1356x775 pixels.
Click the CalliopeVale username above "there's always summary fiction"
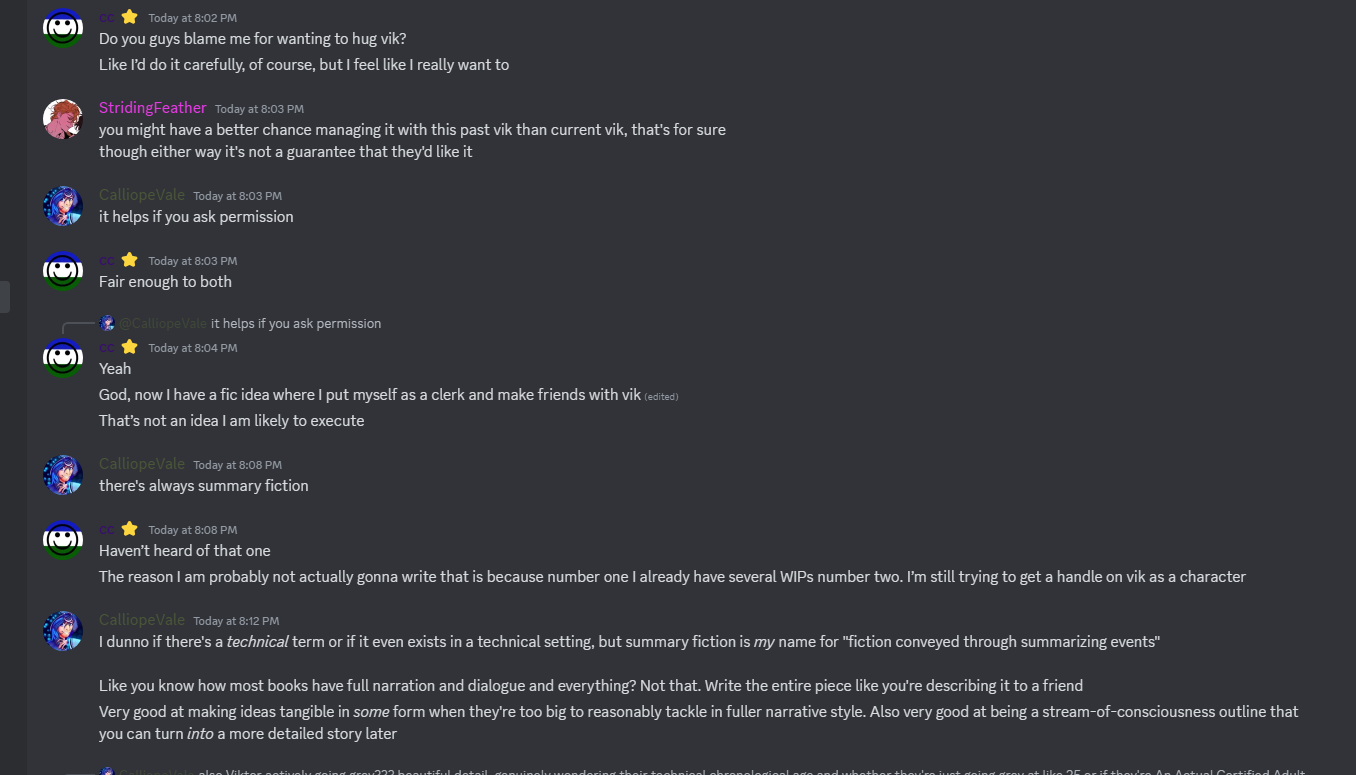tap(141, 464)
